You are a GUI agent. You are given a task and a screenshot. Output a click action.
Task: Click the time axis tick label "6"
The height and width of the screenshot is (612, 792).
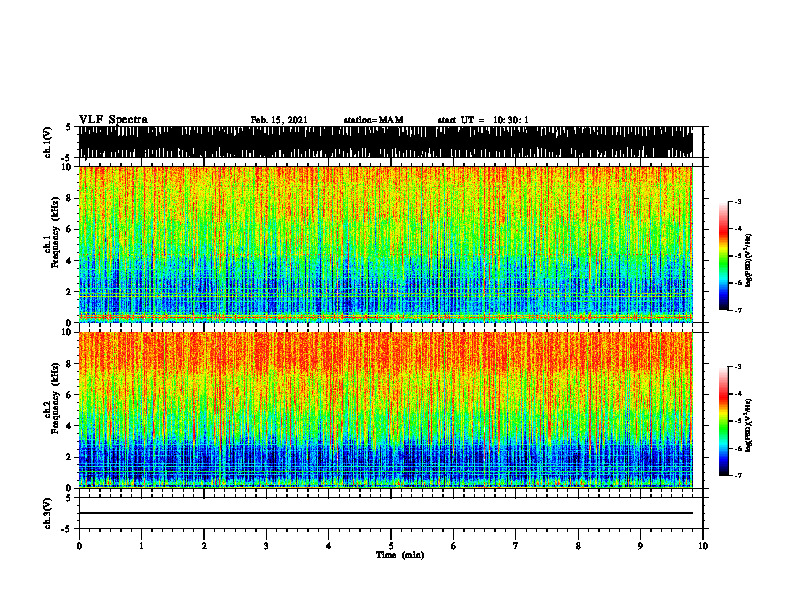pos(454,546)
